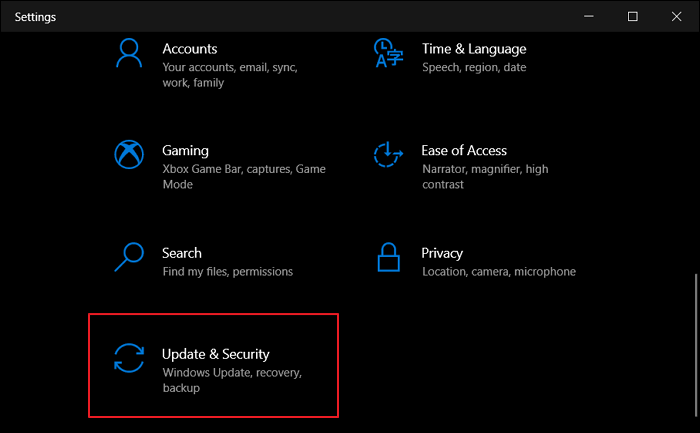Open Ease of Access heading

464,151
